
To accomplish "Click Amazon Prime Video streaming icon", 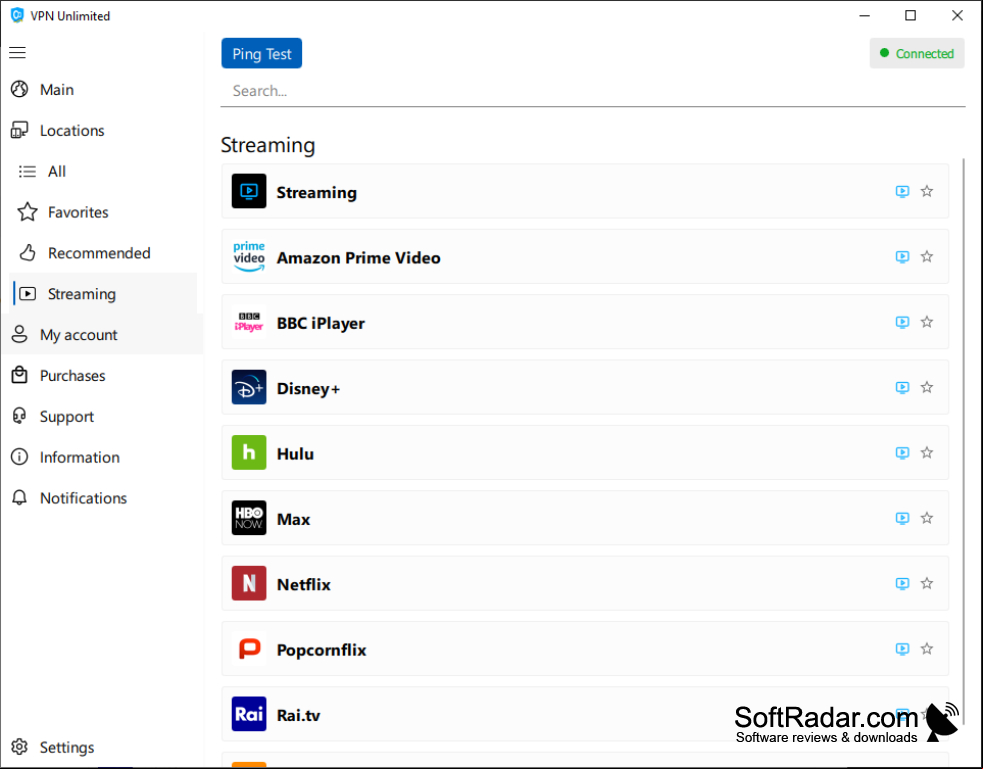I will [x=902, y=256].
